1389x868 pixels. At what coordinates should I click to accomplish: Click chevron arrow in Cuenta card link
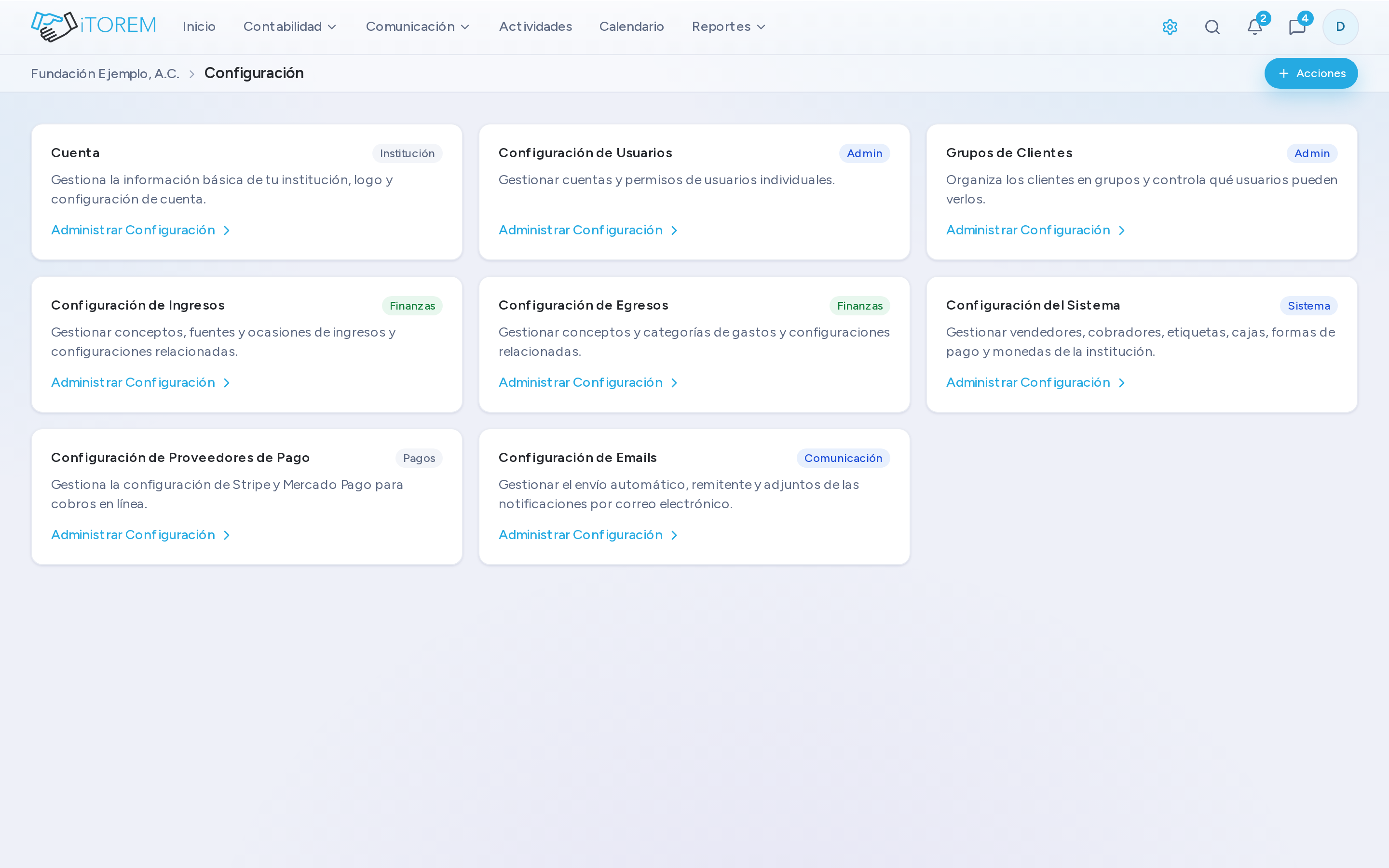pos(227,231)
